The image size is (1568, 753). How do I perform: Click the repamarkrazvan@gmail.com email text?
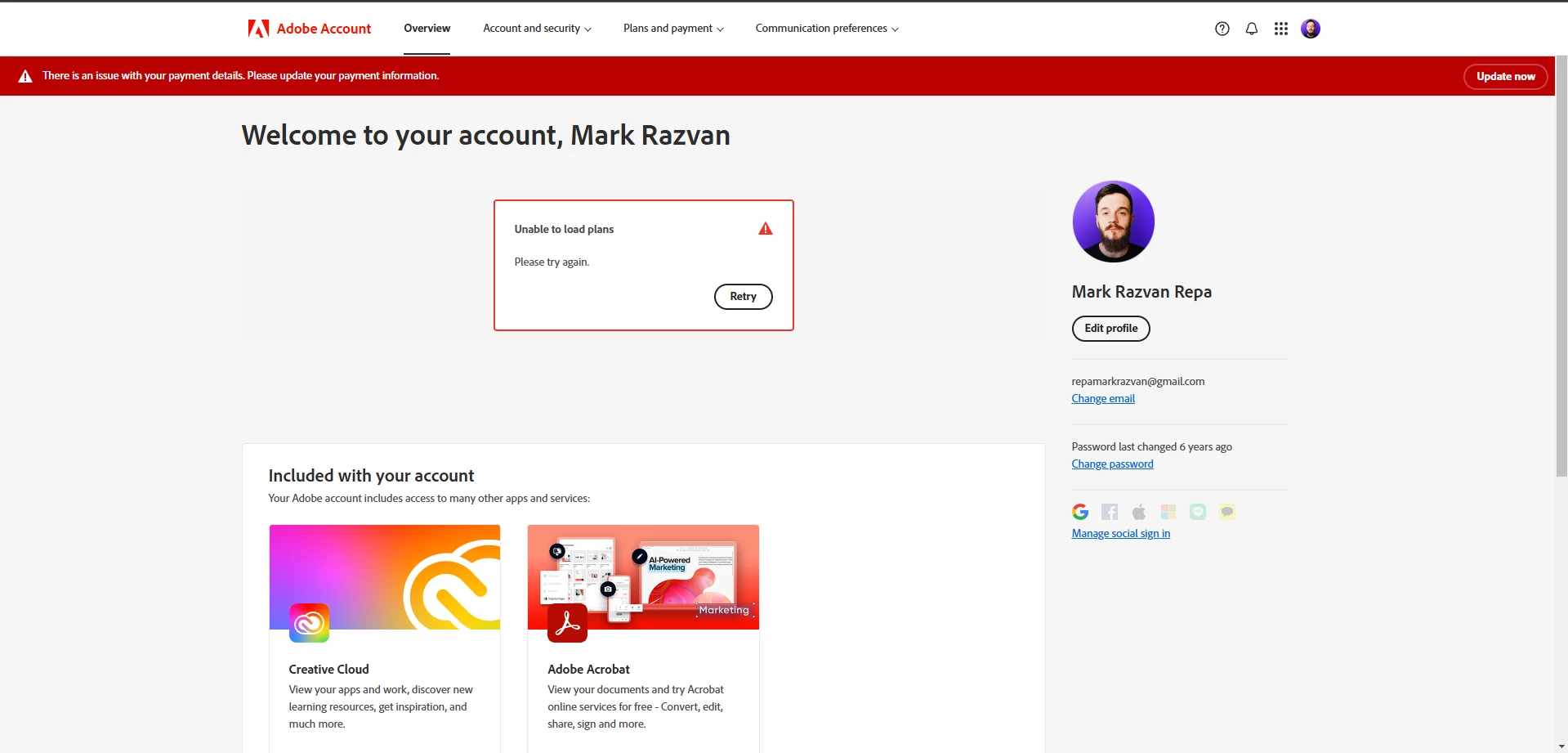[x=1138, y=382]
